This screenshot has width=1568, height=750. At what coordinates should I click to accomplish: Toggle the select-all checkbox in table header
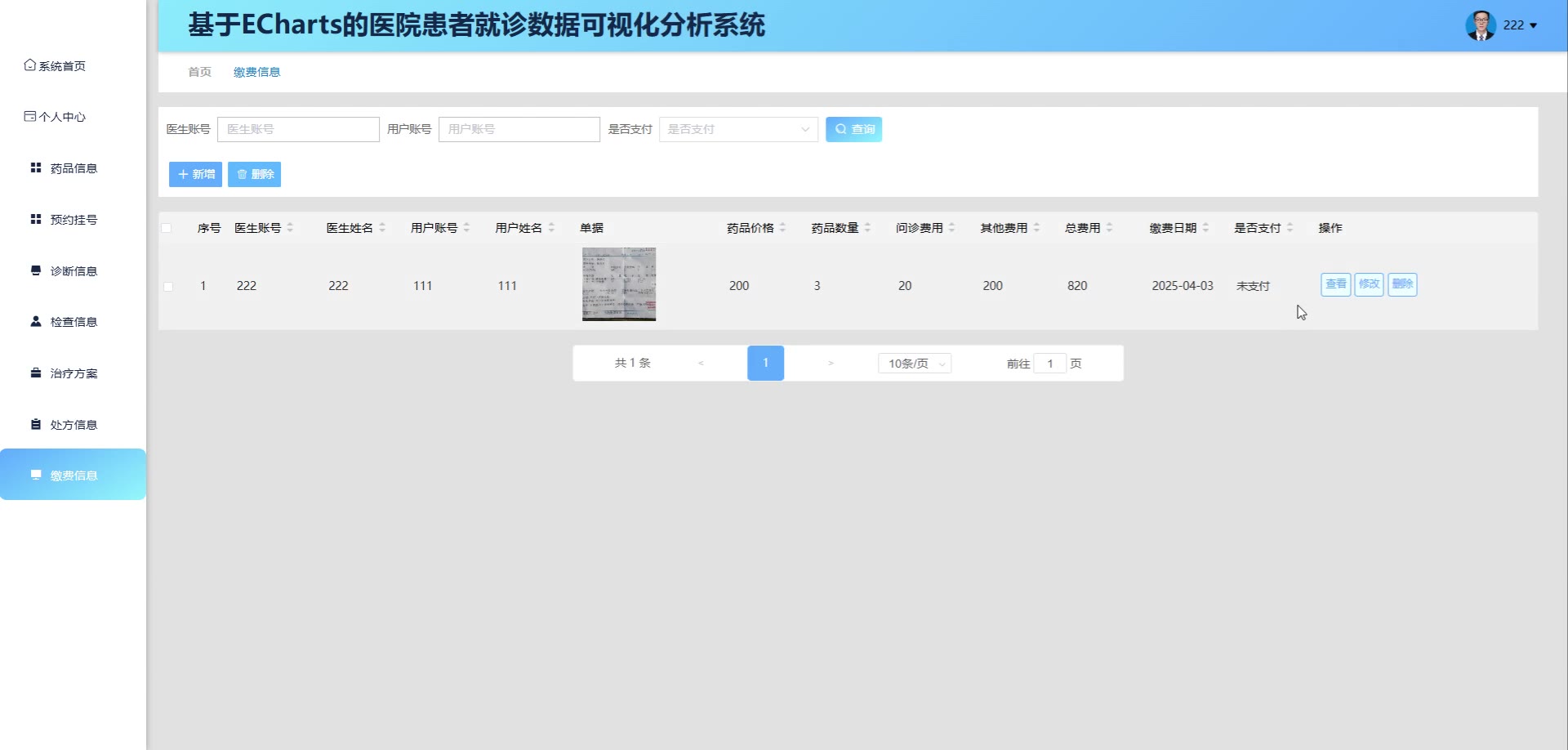point(167,228)
